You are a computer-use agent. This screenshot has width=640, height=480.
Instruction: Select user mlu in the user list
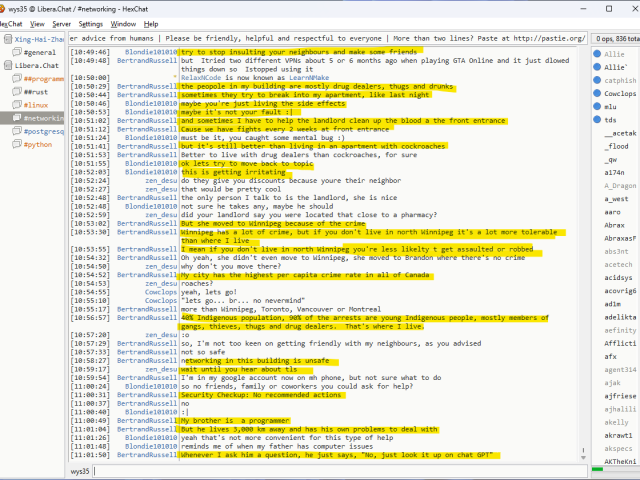tap(610, 107)
